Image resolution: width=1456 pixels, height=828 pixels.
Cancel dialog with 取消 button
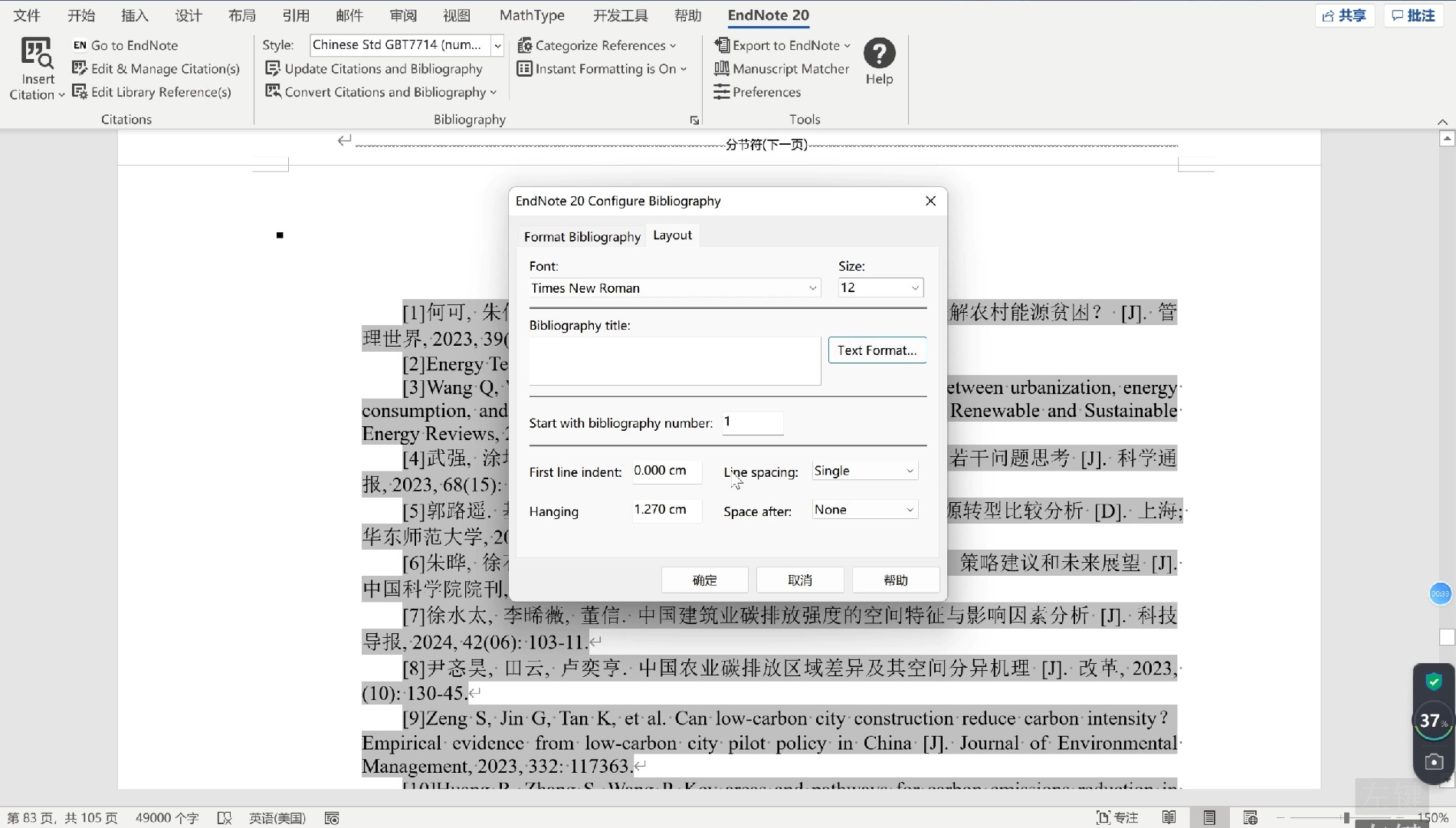coord(800,580)
